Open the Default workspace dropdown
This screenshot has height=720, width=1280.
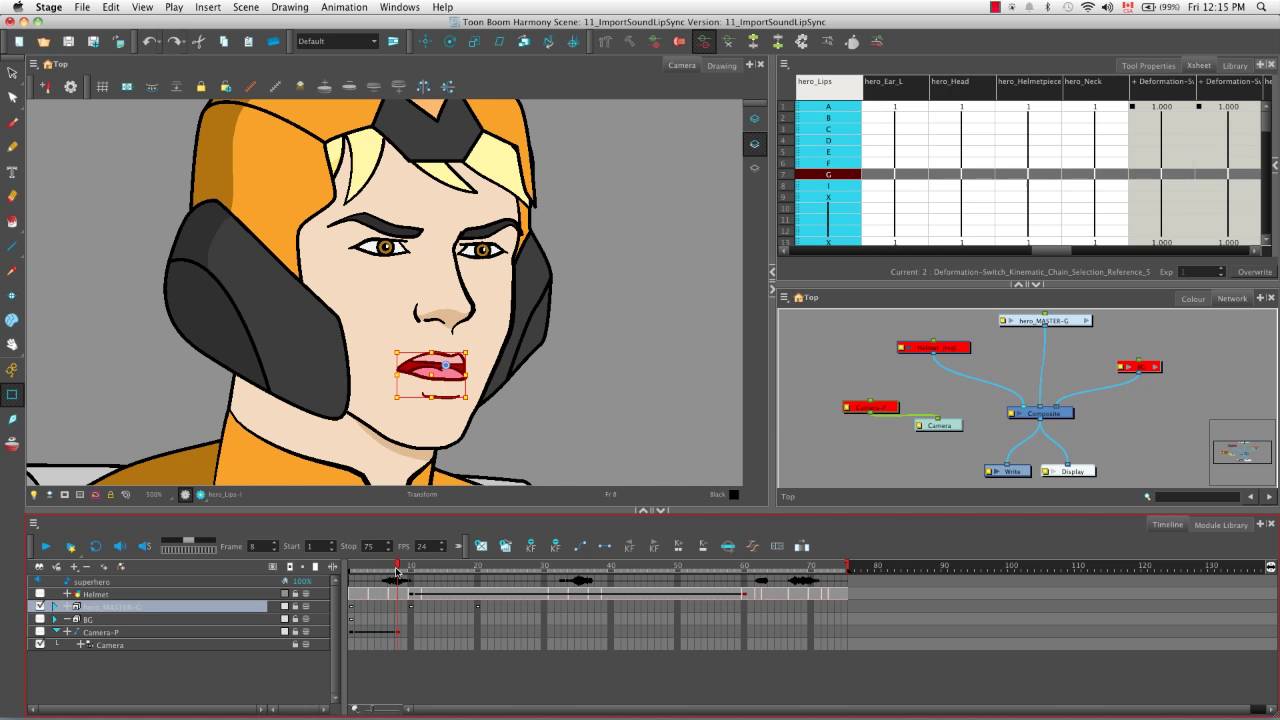pyautogui.click(x=337, y=41)
